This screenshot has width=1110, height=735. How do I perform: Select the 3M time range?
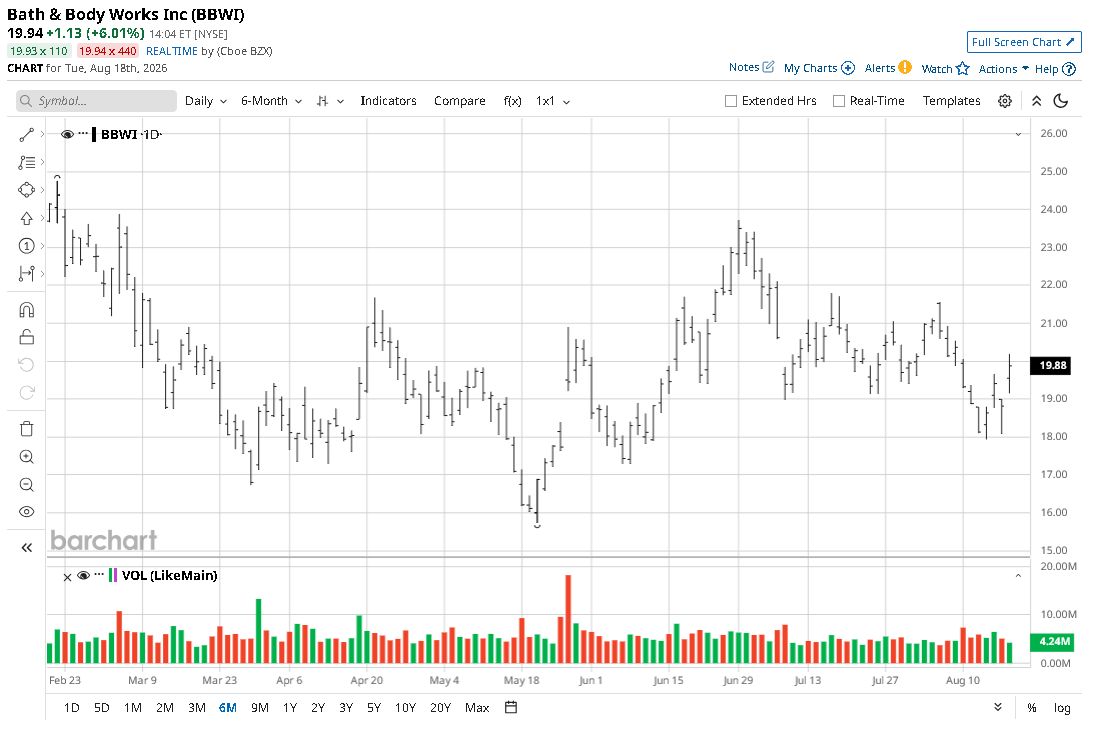197,707
